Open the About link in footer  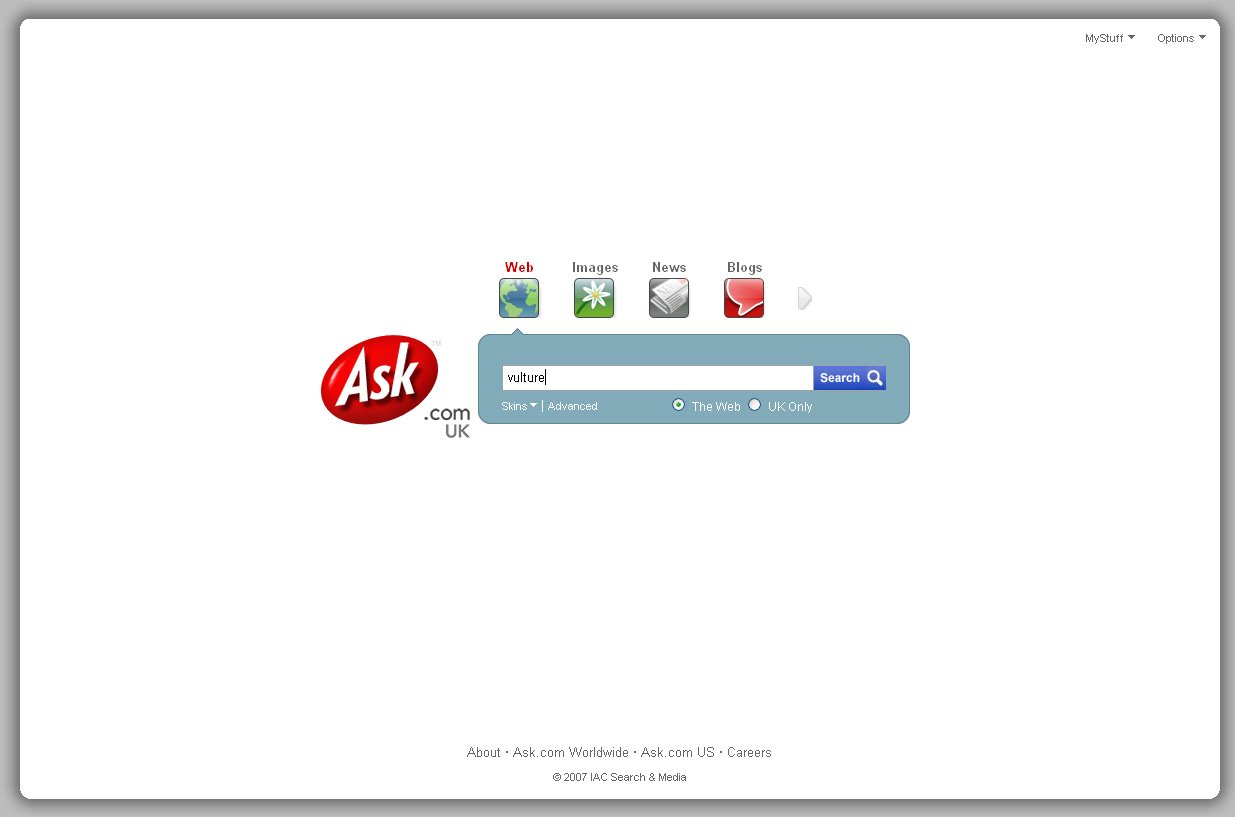tap(484, 752)
